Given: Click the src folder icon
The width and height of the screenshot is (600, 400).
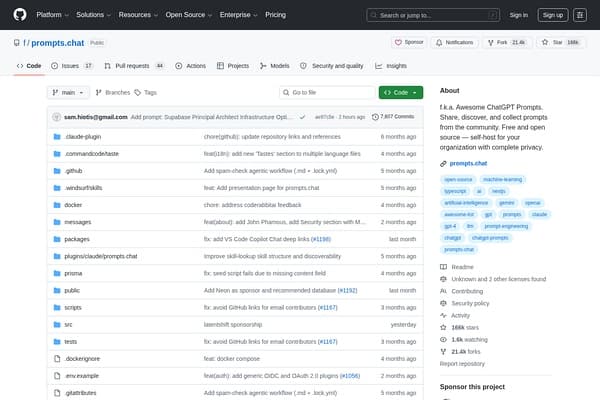Looking at the screenshot, I should tap(57, 325).
